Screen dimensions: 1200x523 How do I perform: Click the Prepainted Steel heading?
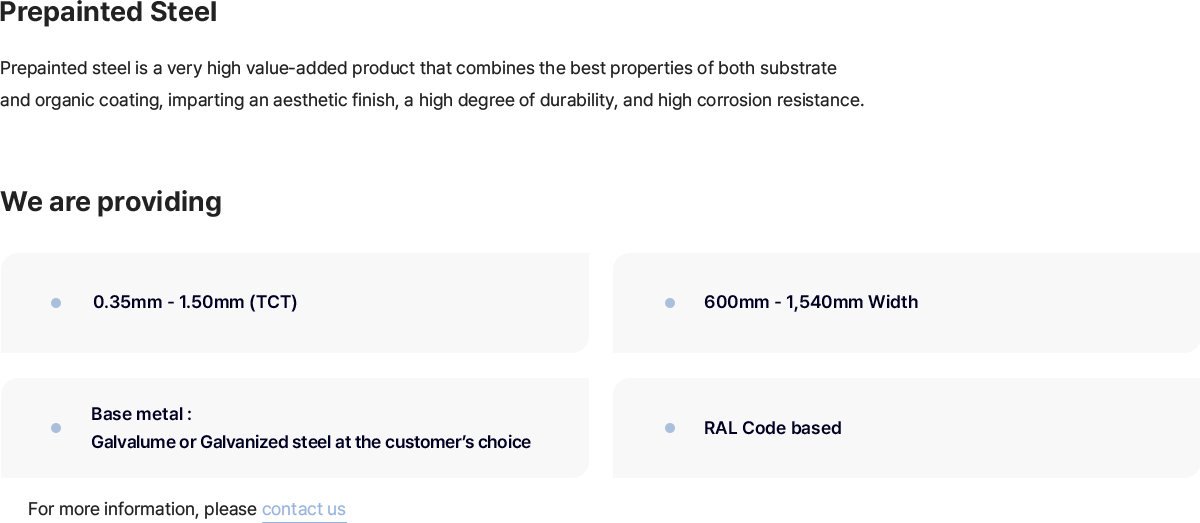pos(108,13)
